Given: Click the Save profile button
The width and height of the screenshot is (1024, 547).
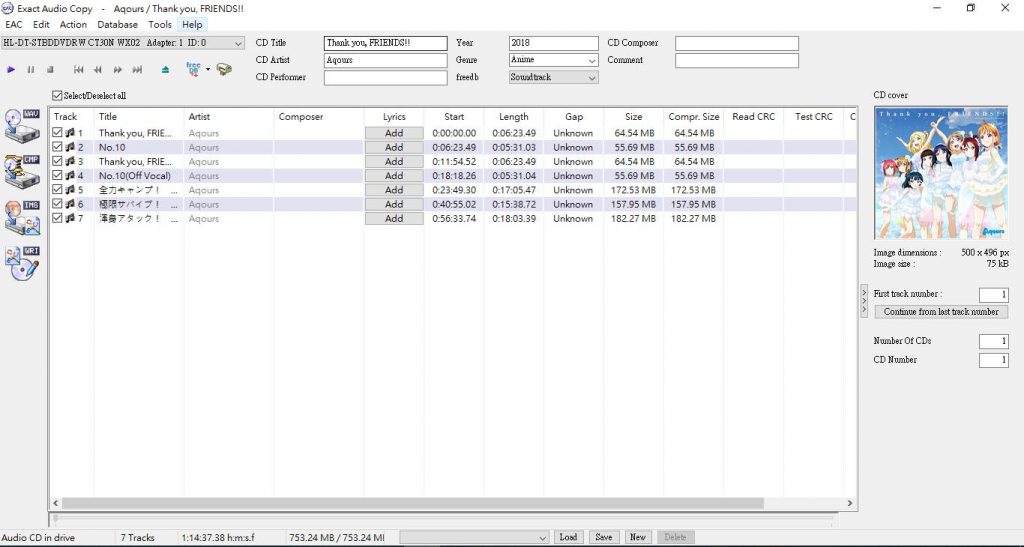Looking at the screenshot, I should 603,537.
